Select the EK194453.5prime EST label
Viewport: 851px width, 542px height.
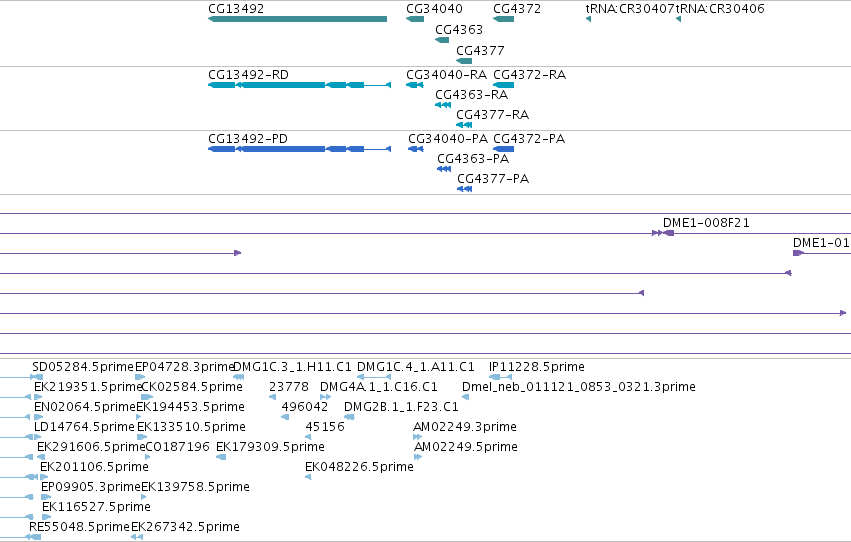tap(190, 407)
